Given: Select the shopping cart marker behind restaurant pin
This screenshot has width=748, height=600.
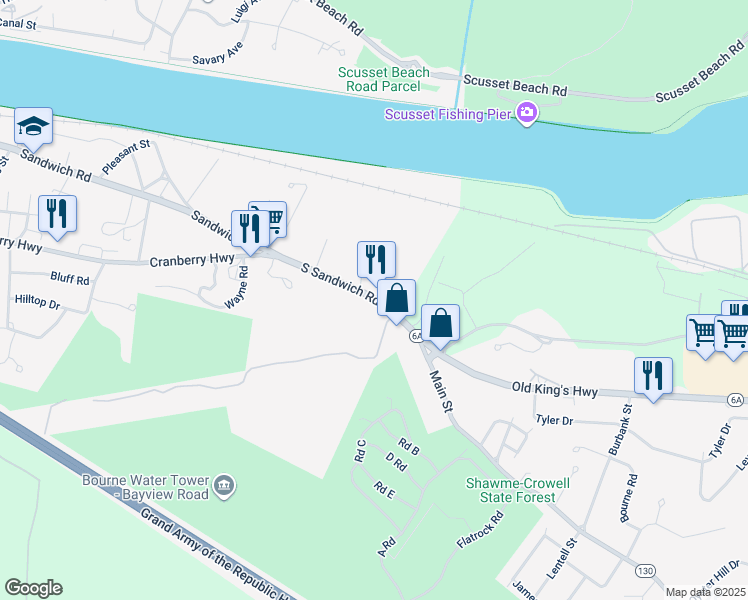Looking at the screenshot, I should click(x=274, y=217).
